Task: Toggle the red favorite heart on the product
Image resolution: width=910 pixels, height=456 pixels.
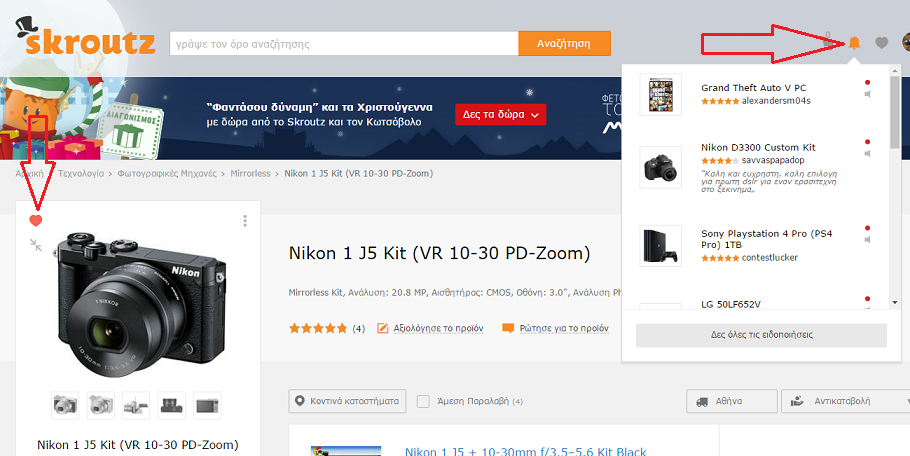Action: point(36,220)
